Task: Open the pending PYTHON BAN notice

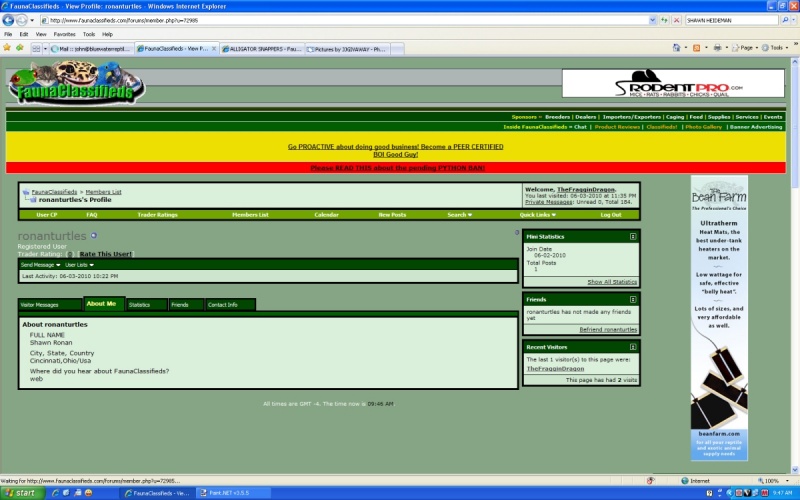Action: click(397, 168)
